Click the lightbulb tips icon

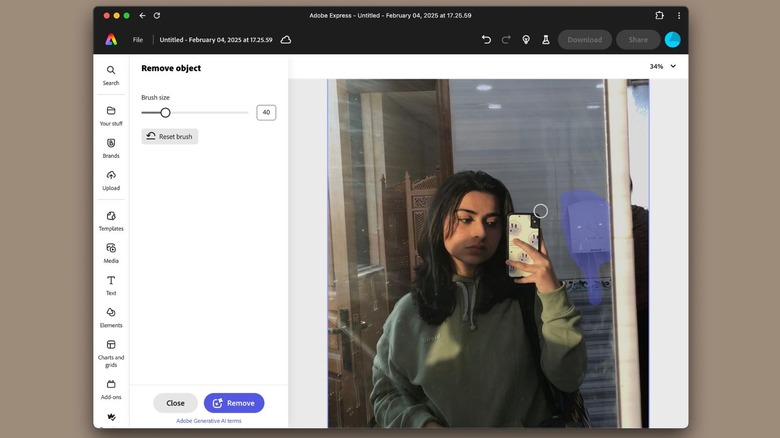click(x=526, y=40)
